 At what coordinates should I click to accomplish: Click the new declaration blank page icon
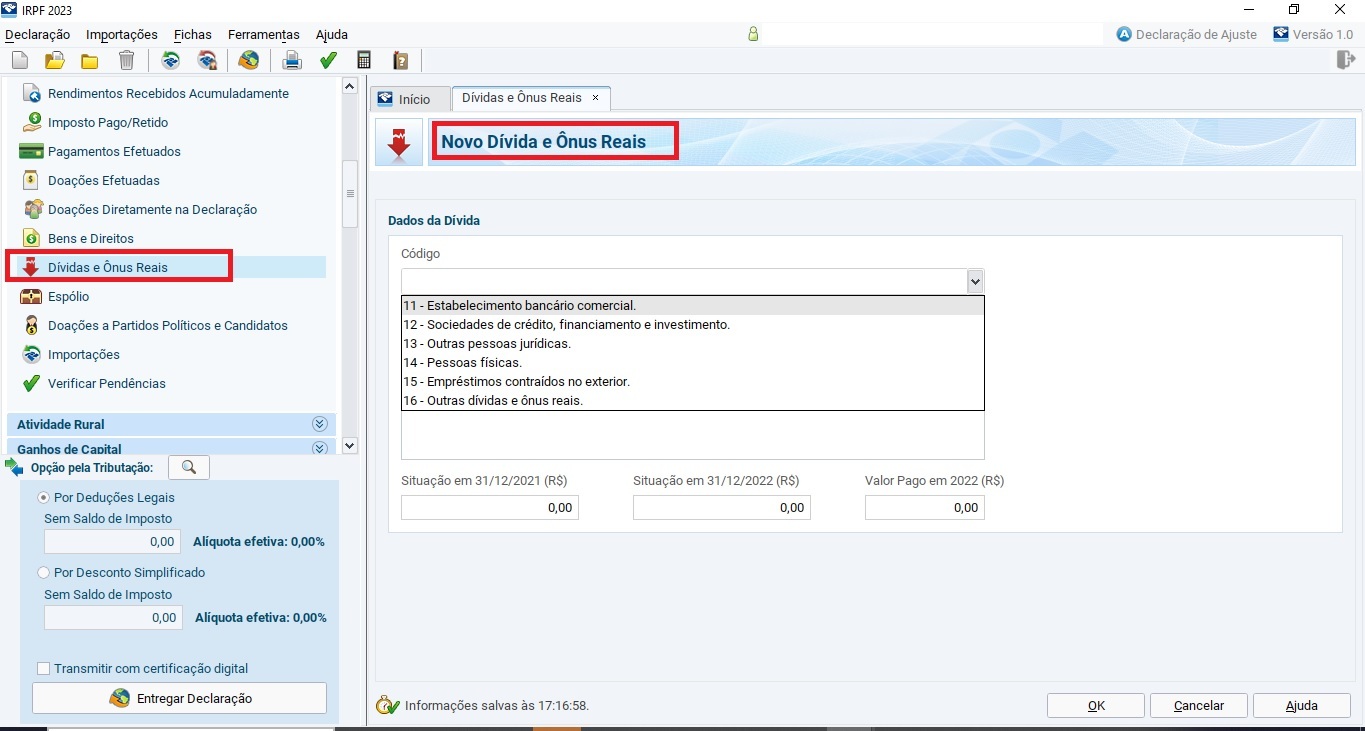pyautogui.click(x=20, y=61)
